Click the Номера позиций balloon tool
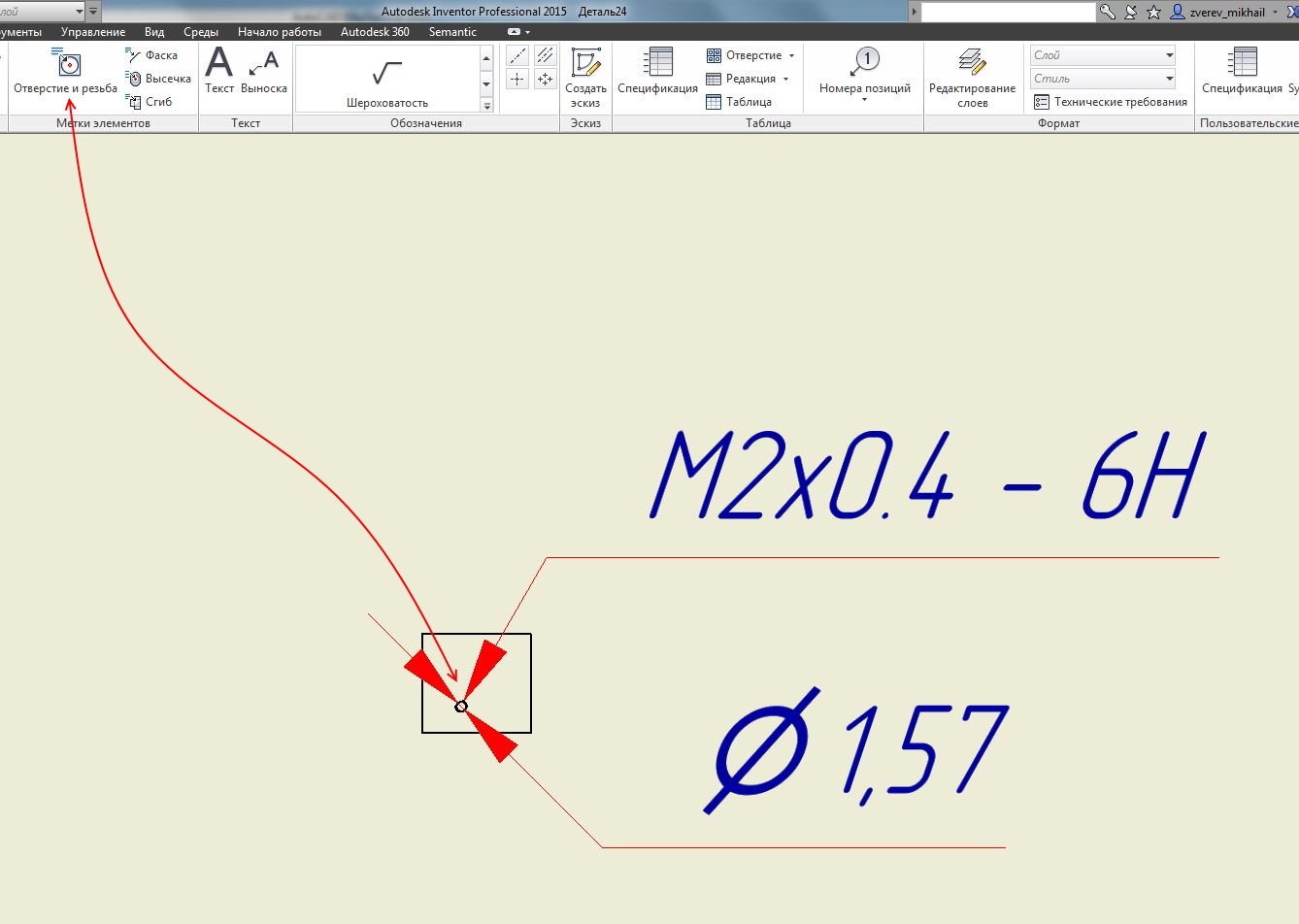This screenshot has height=924, width=1299. 865,74
